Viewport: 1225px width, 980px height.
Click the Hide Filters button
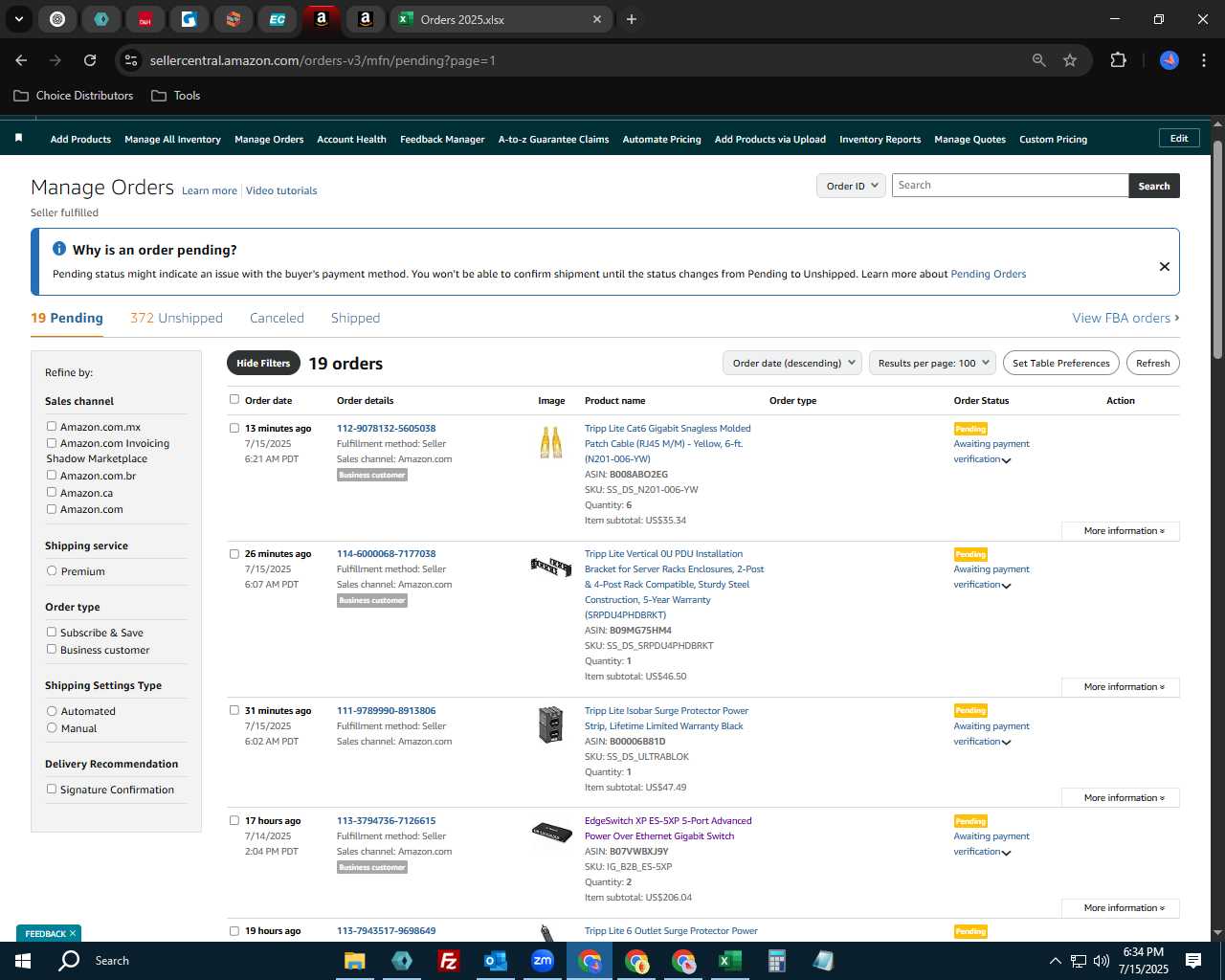(x=263, y=363)
